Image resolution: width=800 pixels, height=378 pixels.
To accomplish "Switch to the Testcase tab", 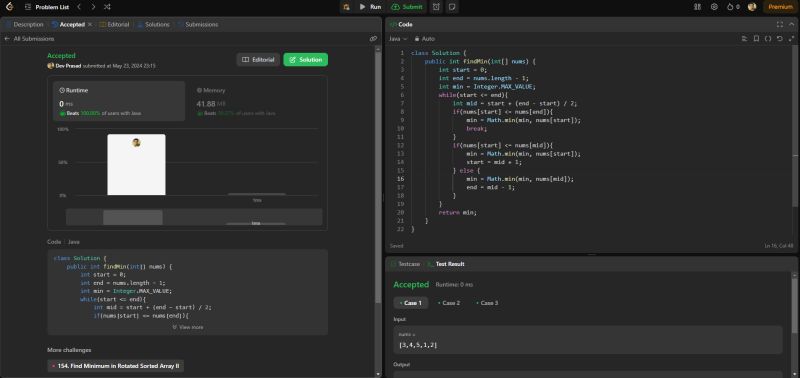I will pos(405,264).
